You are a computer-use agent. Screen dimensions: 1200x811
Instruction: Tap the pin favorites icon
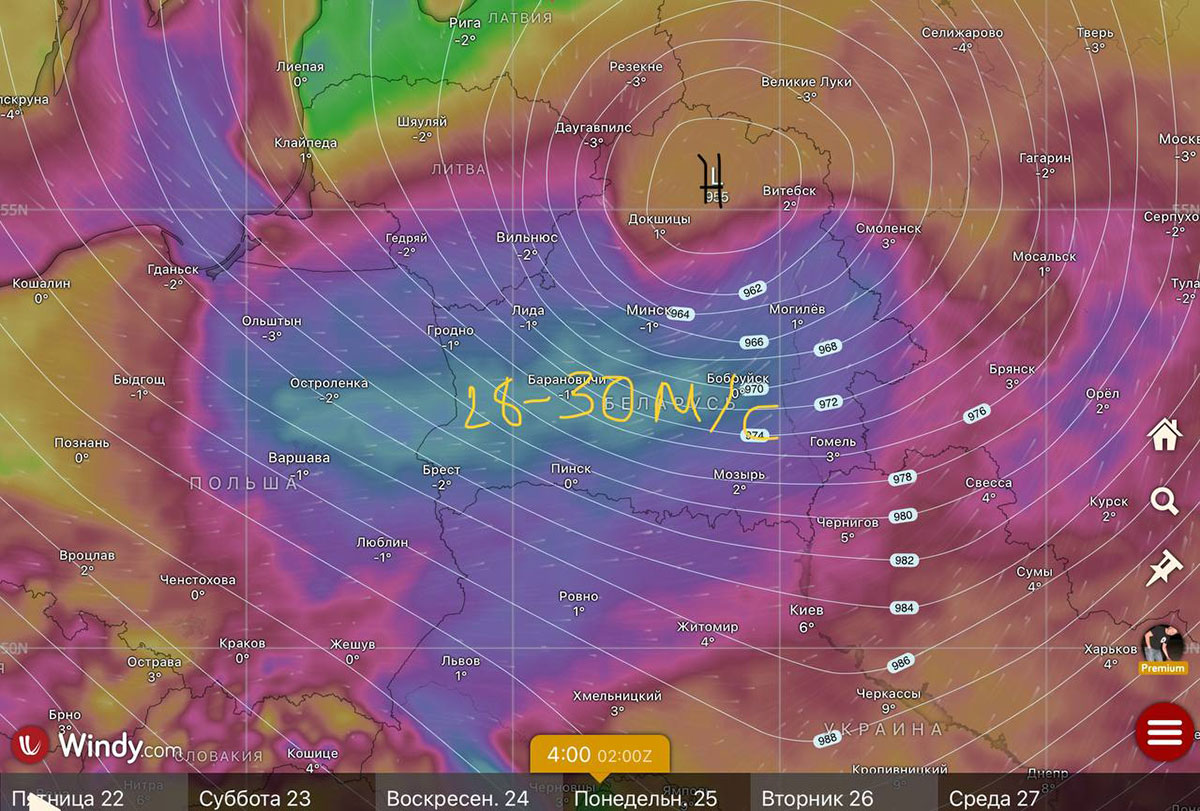click(1164, 568)
